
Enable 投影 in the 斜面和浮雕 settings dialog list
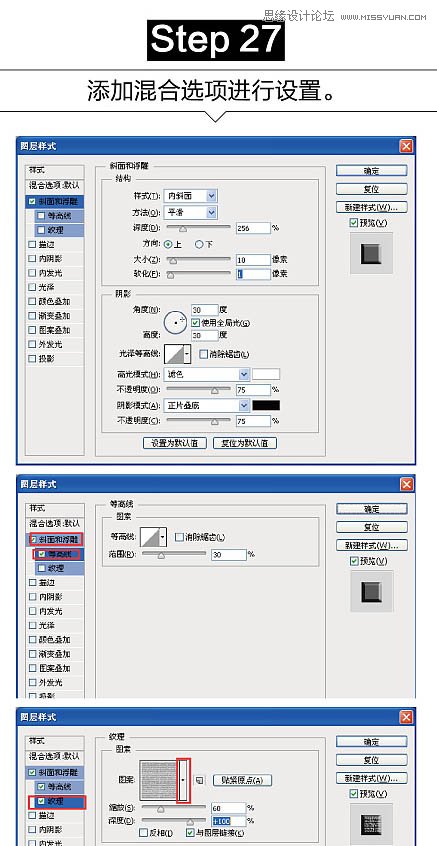tap(33, 358)
